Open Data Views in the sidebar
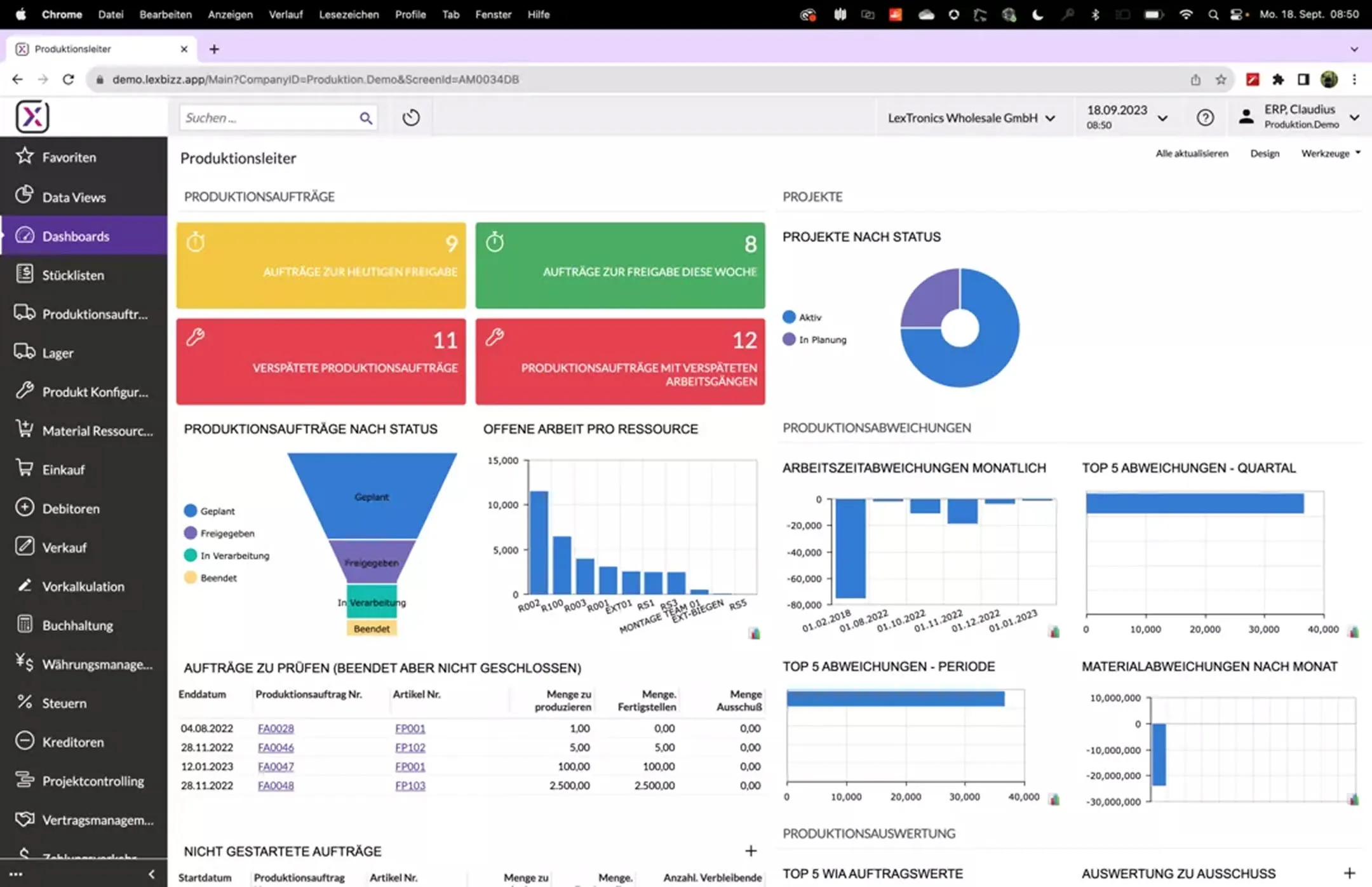 tap(84, 196)
